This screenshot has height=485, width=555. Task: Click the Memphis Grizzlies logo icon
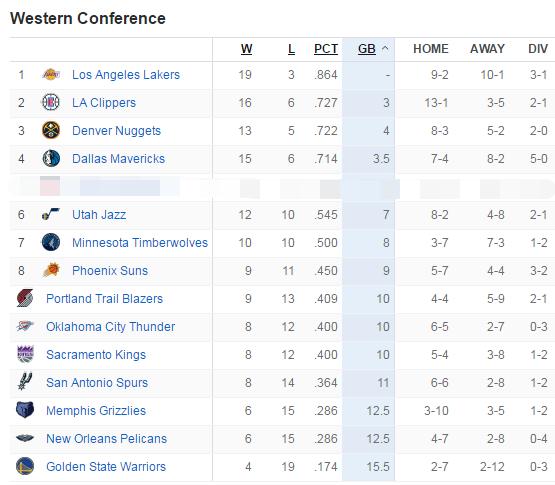point(25,410)
